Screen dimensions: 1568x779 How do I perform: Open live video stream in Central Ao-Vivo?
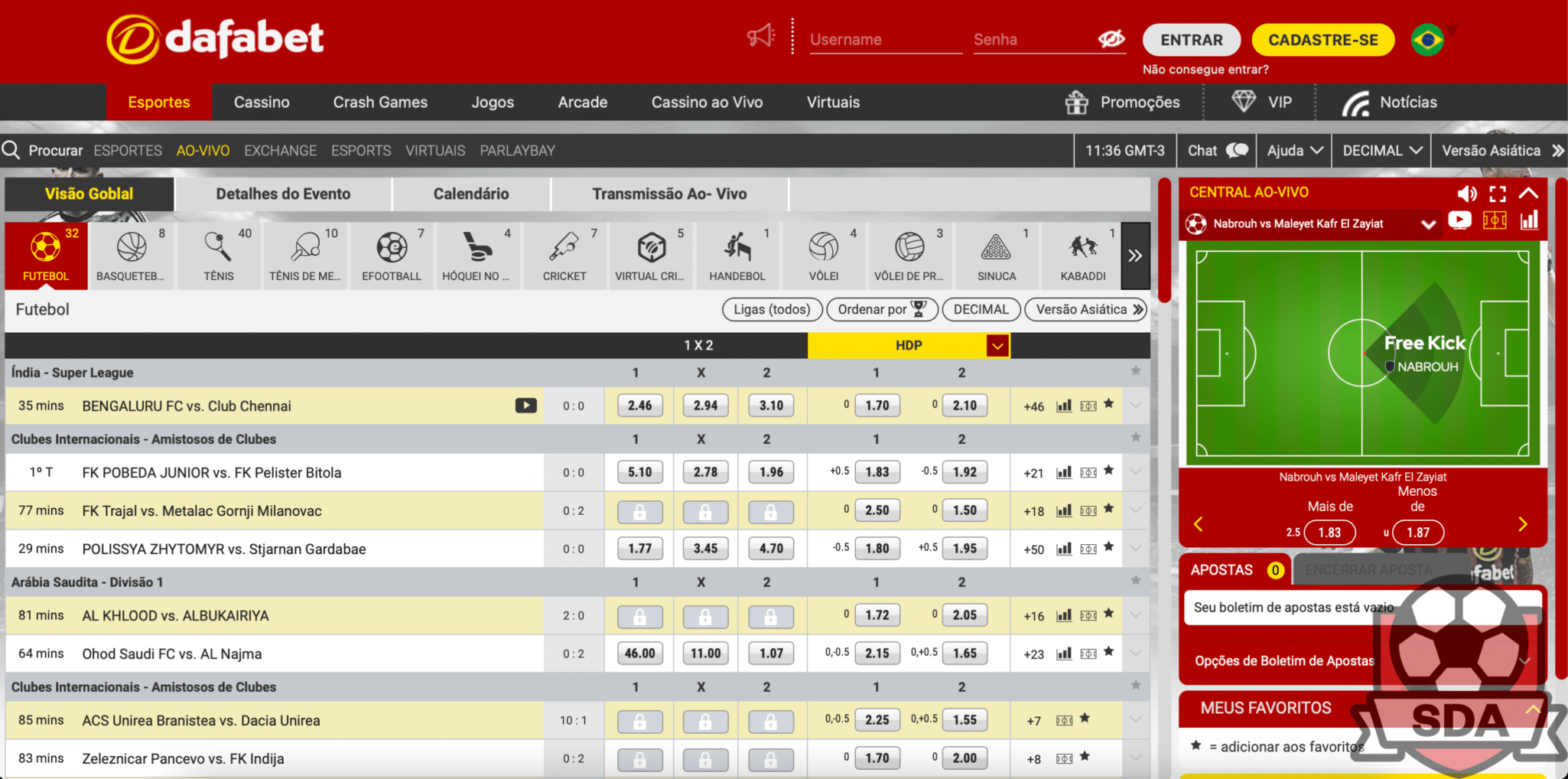(x=1459, y=221)
